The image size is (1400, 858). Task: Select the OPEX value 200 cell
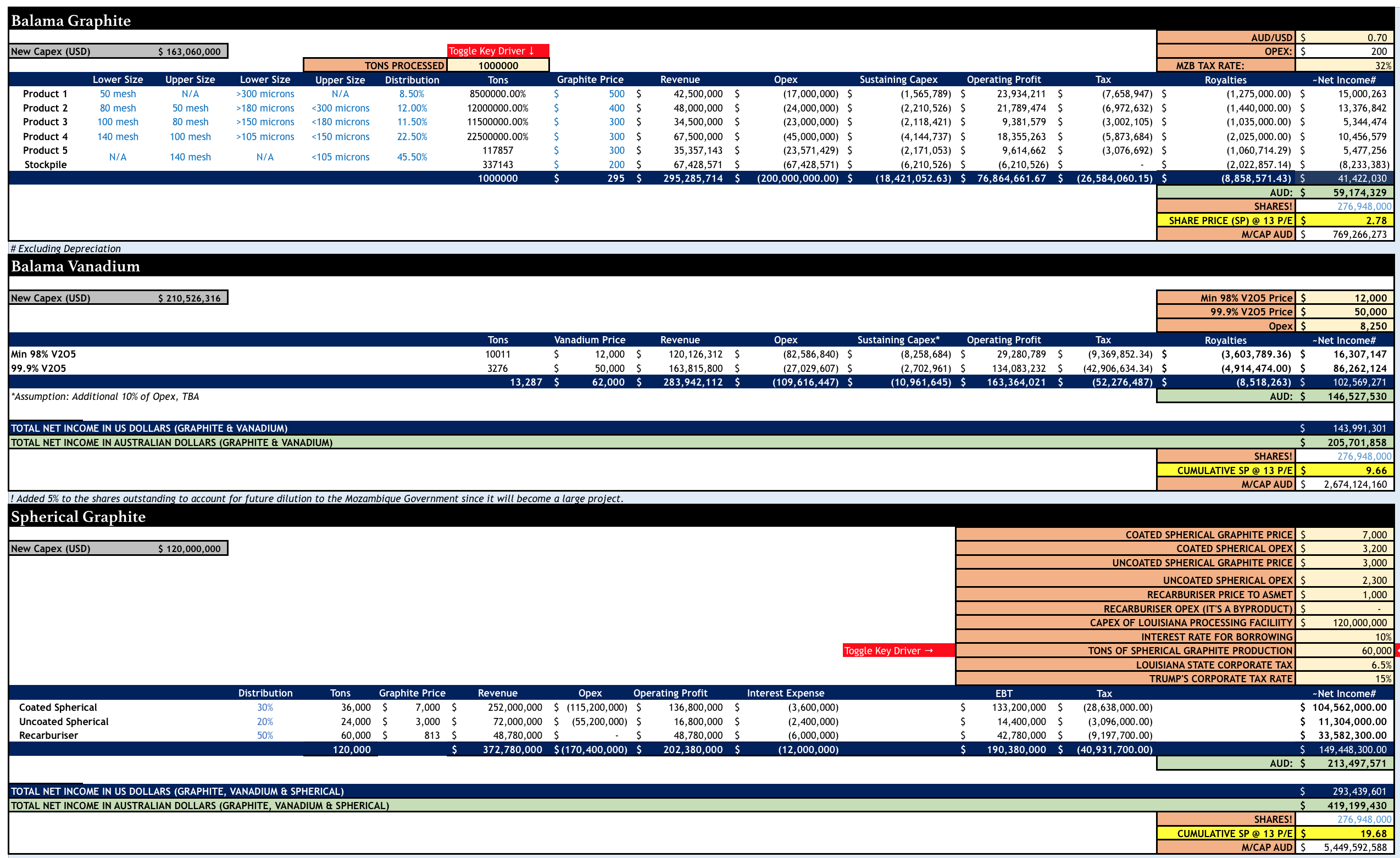1345,51
